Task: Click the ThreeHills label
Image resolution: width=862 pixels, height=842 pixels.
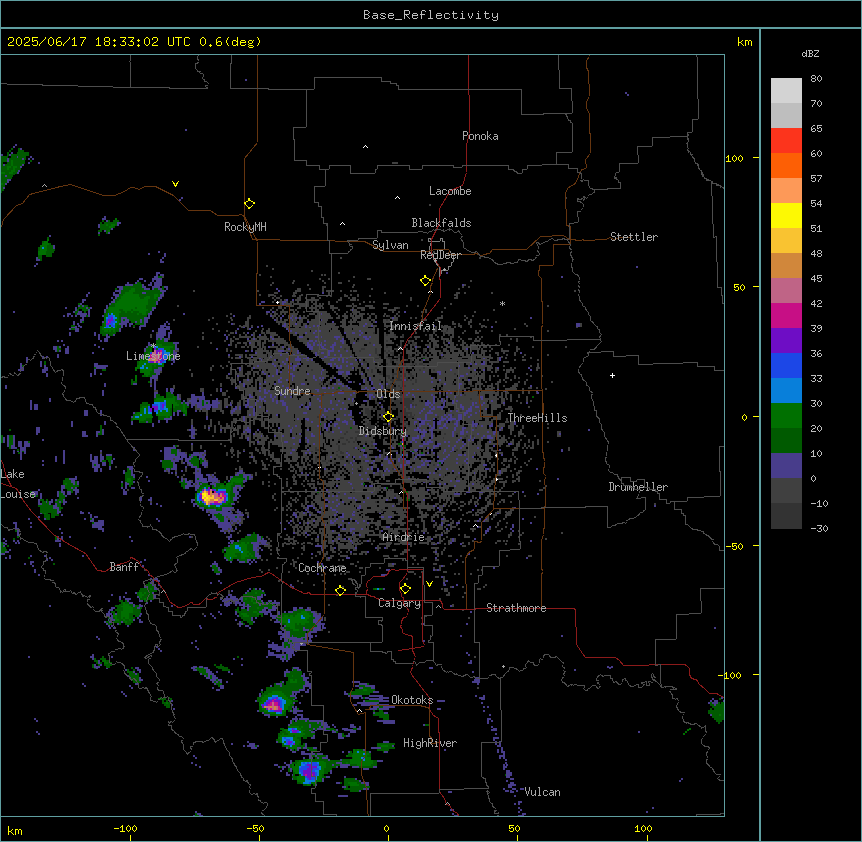Action: click(537, 418)
